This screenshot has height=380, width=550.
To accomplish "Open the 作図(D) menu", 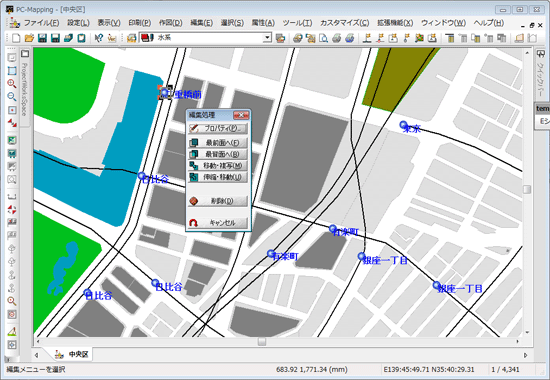I will [x=170, y=23].
